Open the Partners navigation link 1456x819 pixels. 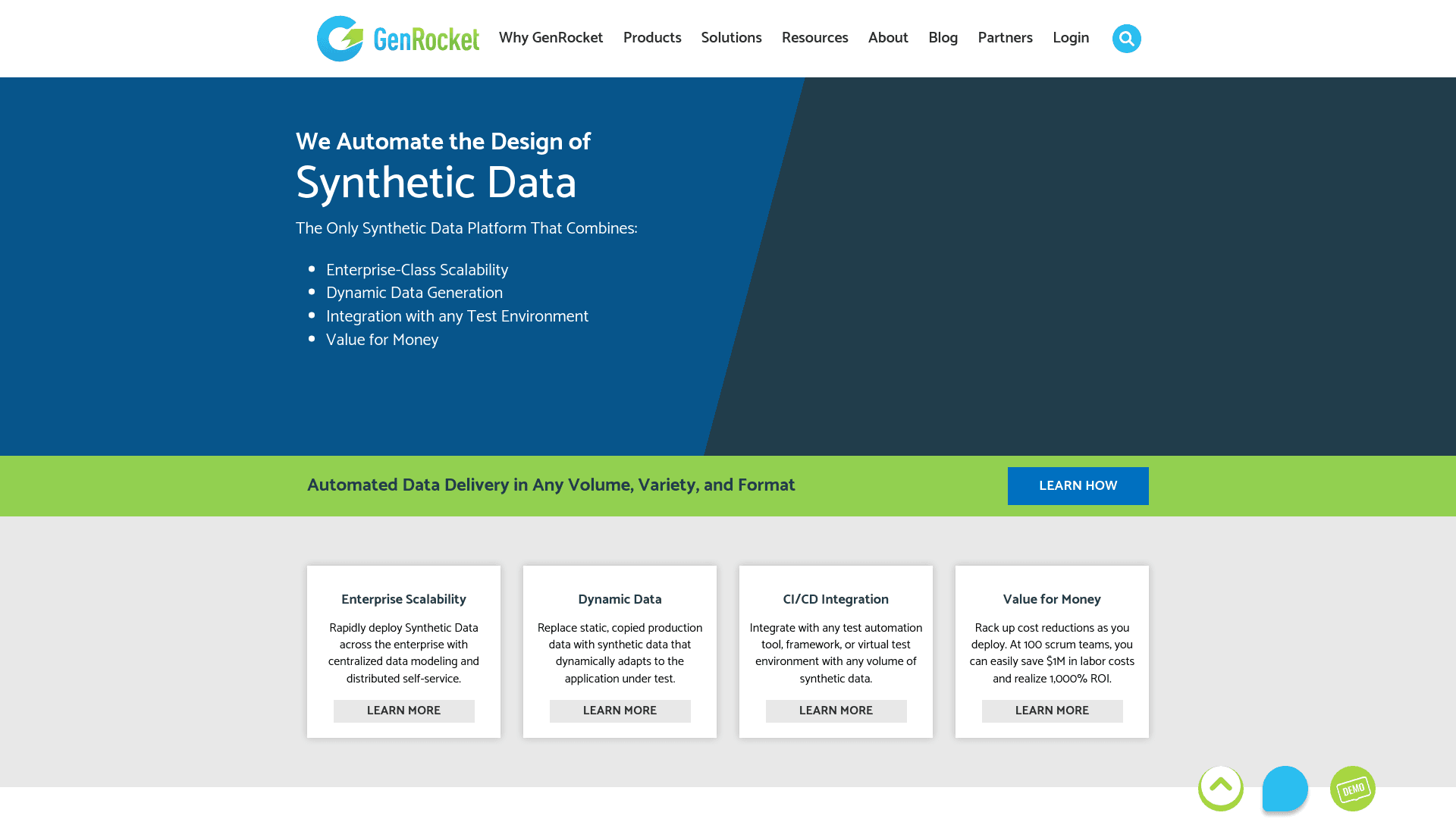click(1005, 38)
